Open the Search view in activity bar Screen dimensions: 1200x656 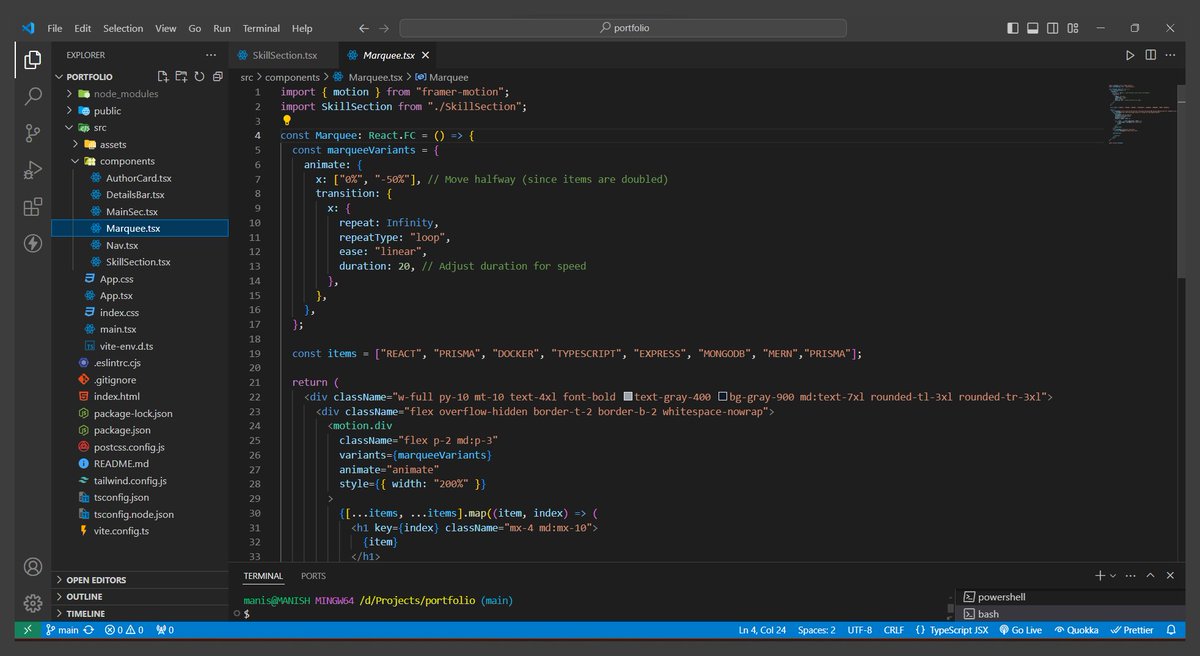[32, 96]
